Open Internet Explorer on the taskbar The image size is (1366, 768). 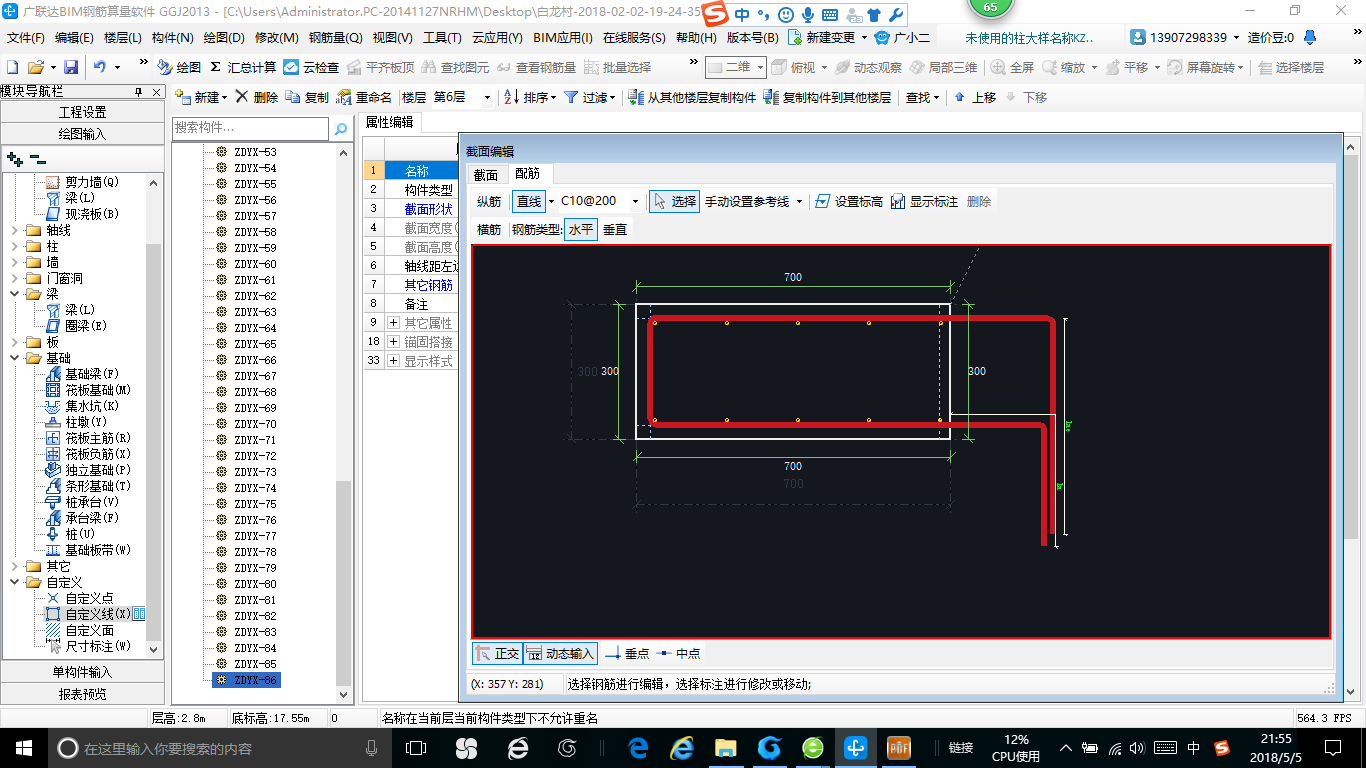click(682, 747)
